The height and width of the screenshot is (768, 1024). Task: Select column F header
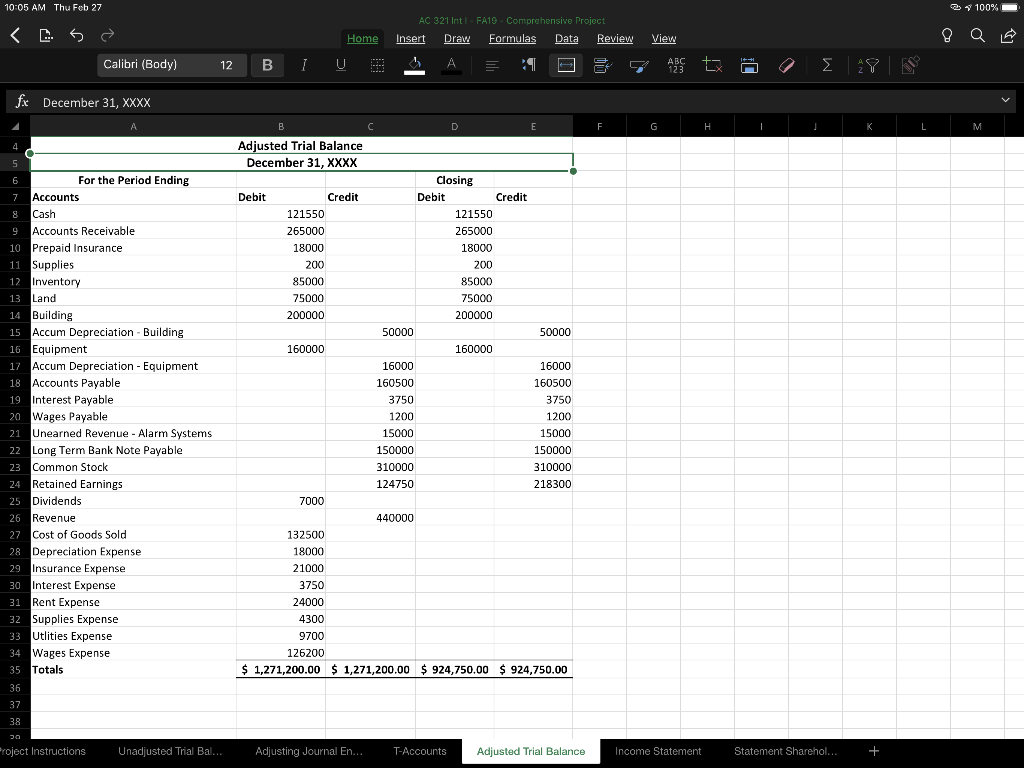click(600, 127)
